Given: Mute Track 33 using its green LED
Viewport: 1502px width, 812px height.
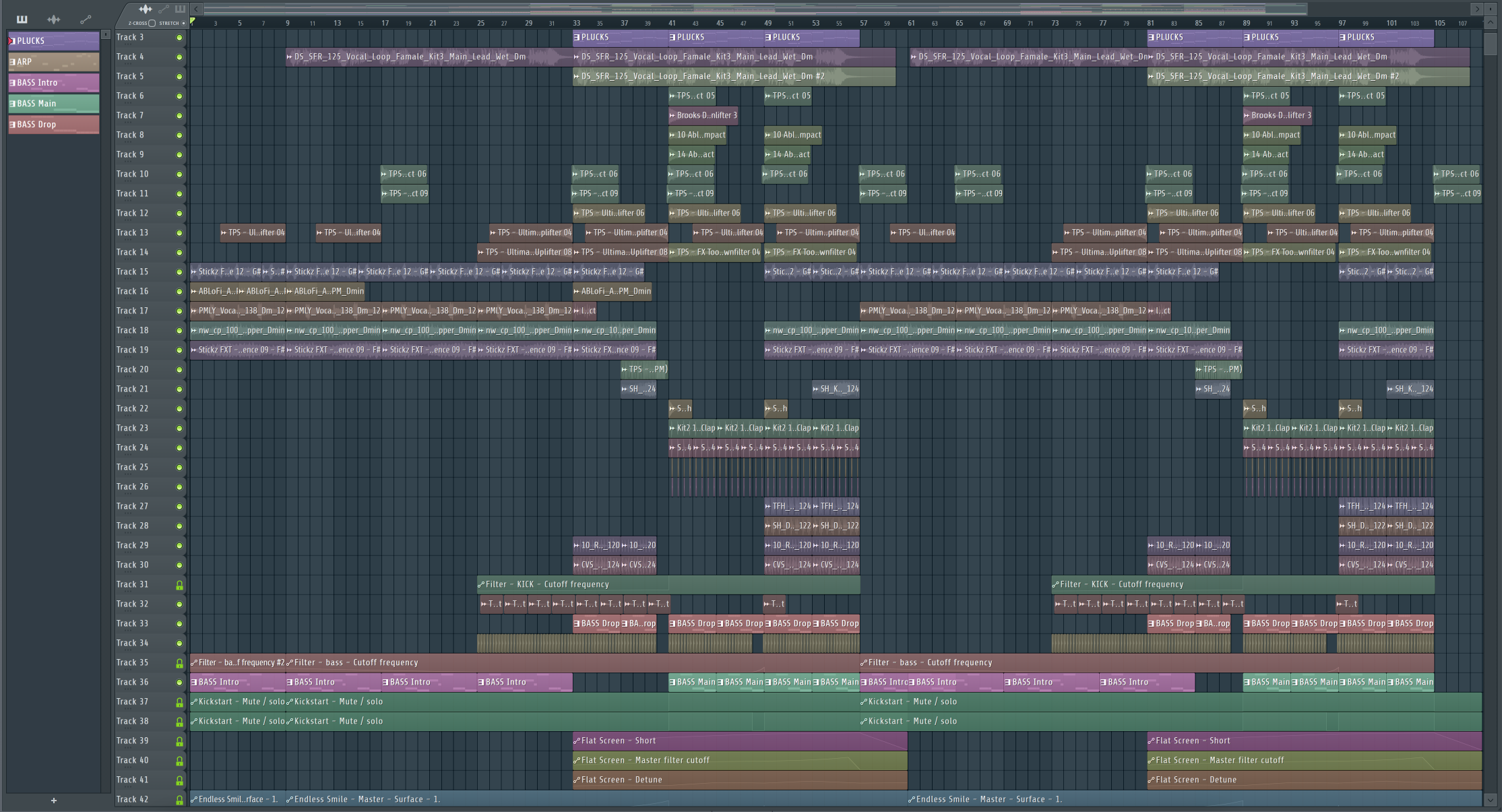Looking at the screenshot, I should [x=179, y=624].
